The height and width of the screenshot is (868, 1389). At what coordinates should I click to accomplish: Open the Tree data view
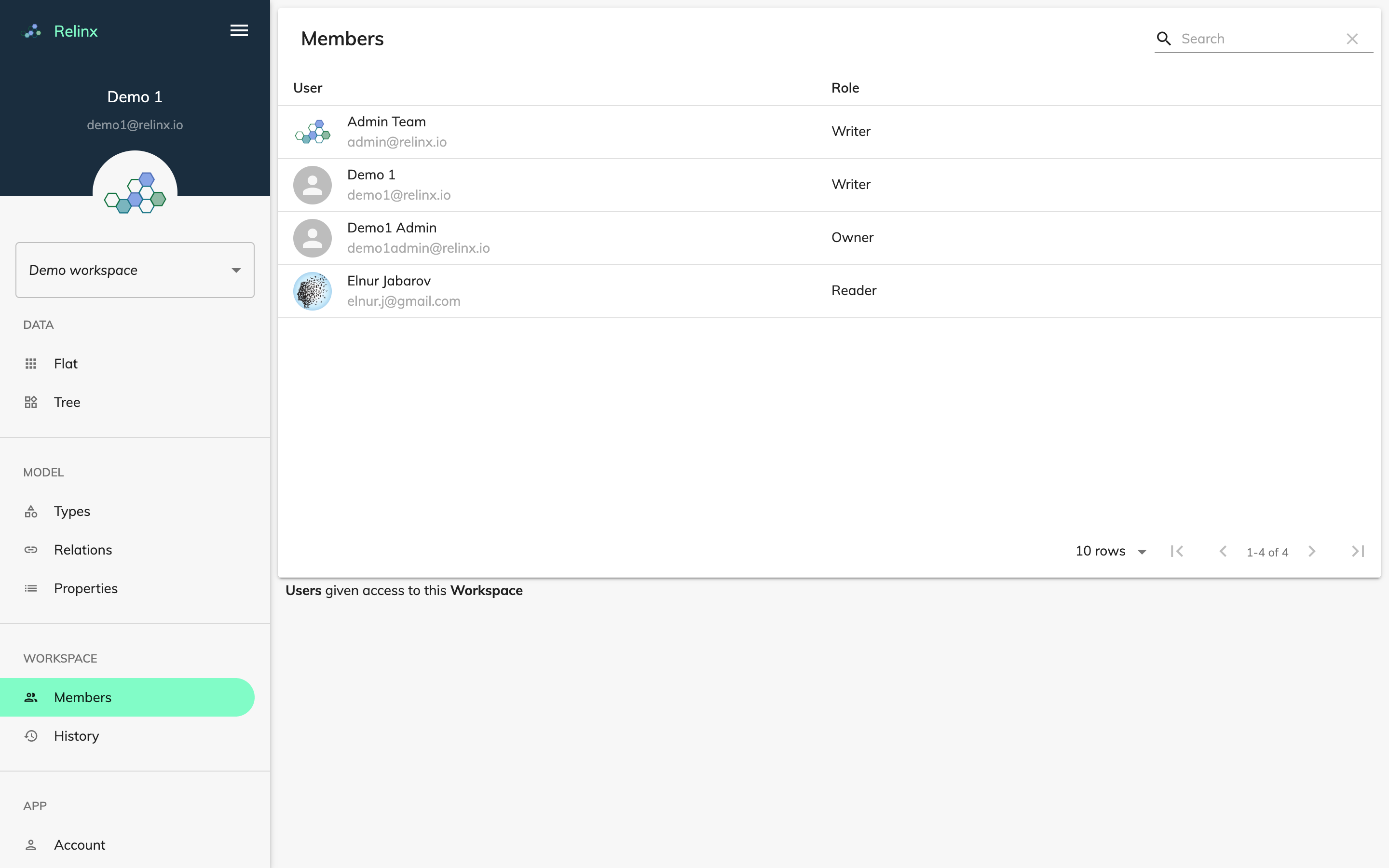coord(126,402)
